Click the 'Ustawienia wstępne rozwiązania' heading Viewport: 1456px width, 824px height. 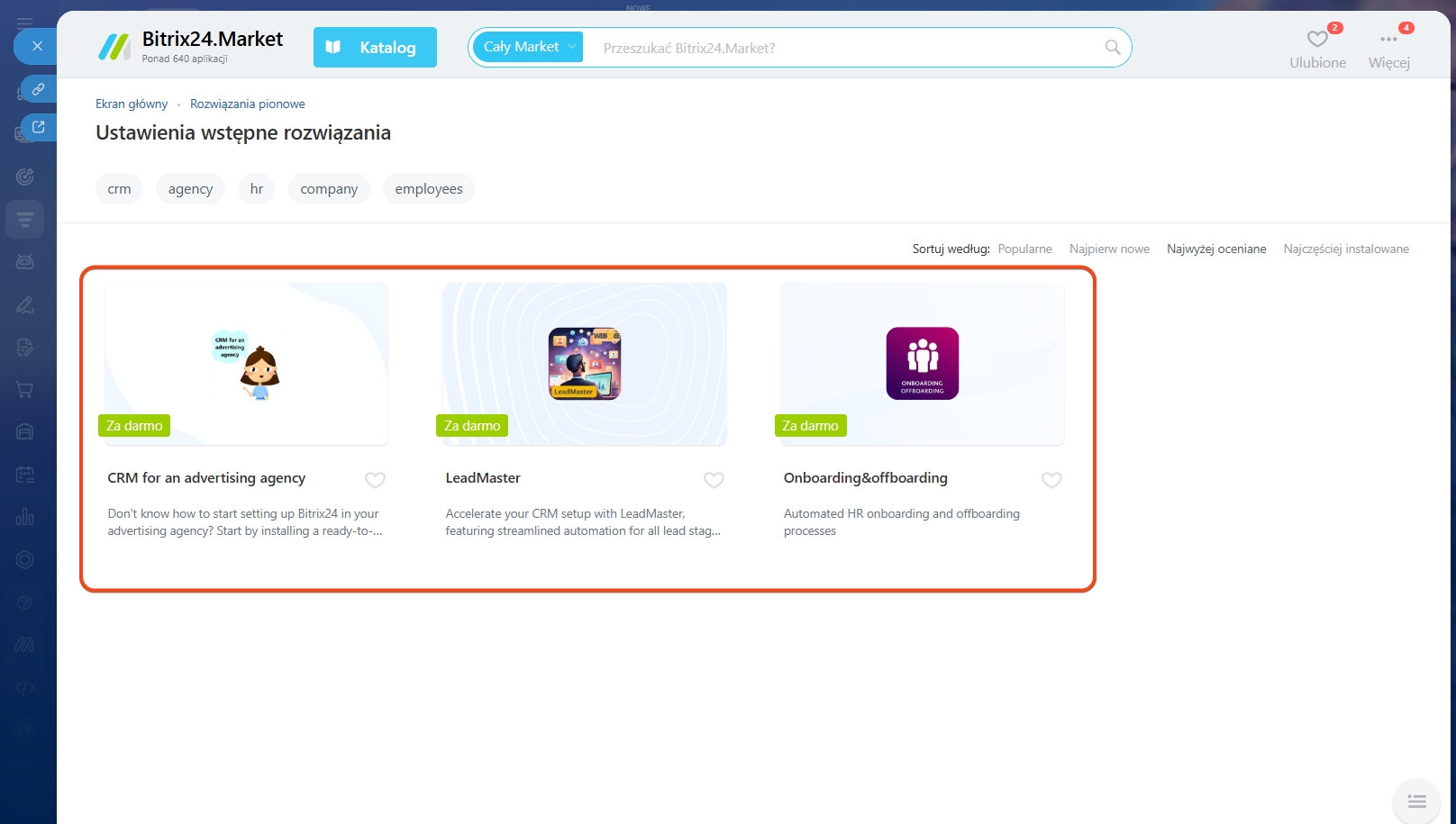243,132
